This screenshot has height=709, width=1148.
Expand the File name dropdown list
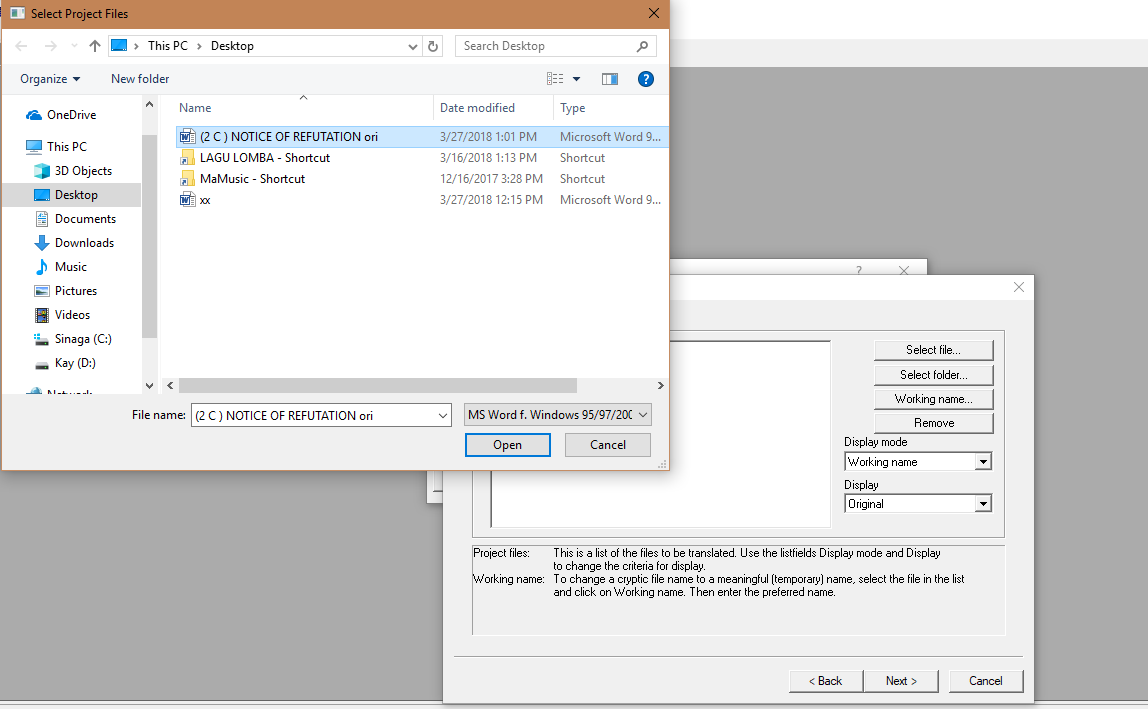click(x=443, y=415)
